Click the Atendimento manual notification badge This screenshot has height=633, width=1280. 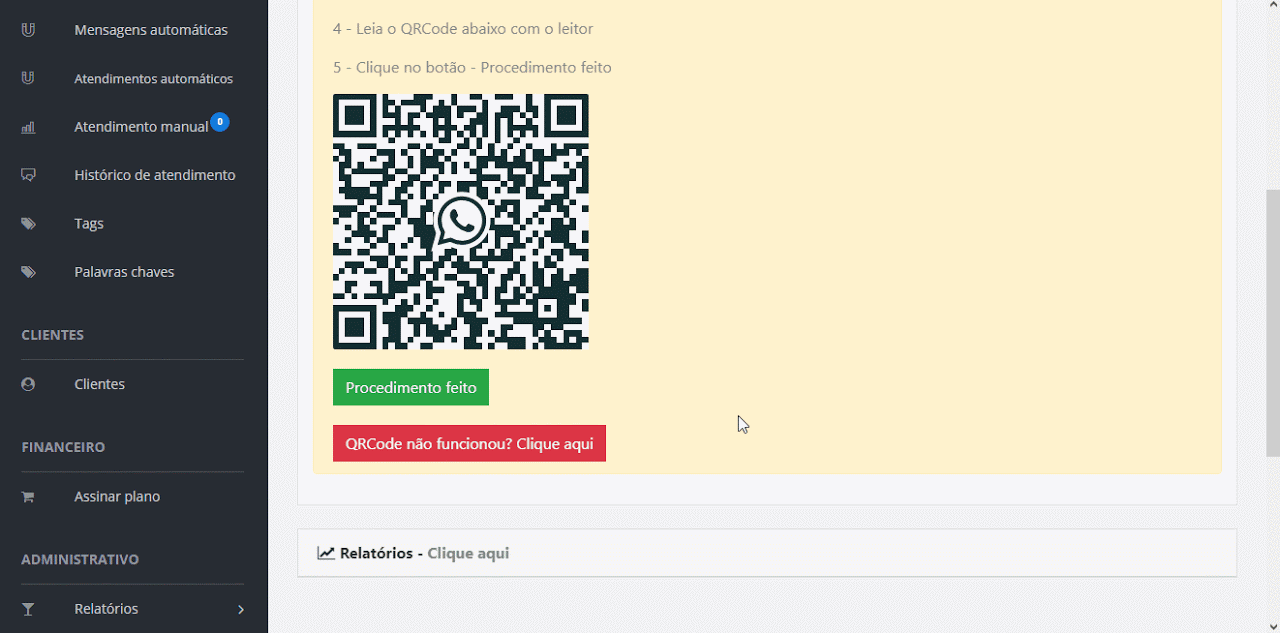[x=220, y=122]
